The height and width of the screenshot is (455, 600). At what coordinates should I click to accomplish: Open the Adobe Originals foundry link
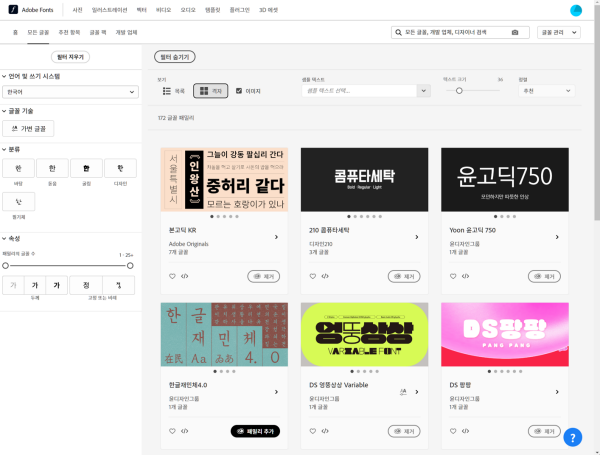point(189,244)
